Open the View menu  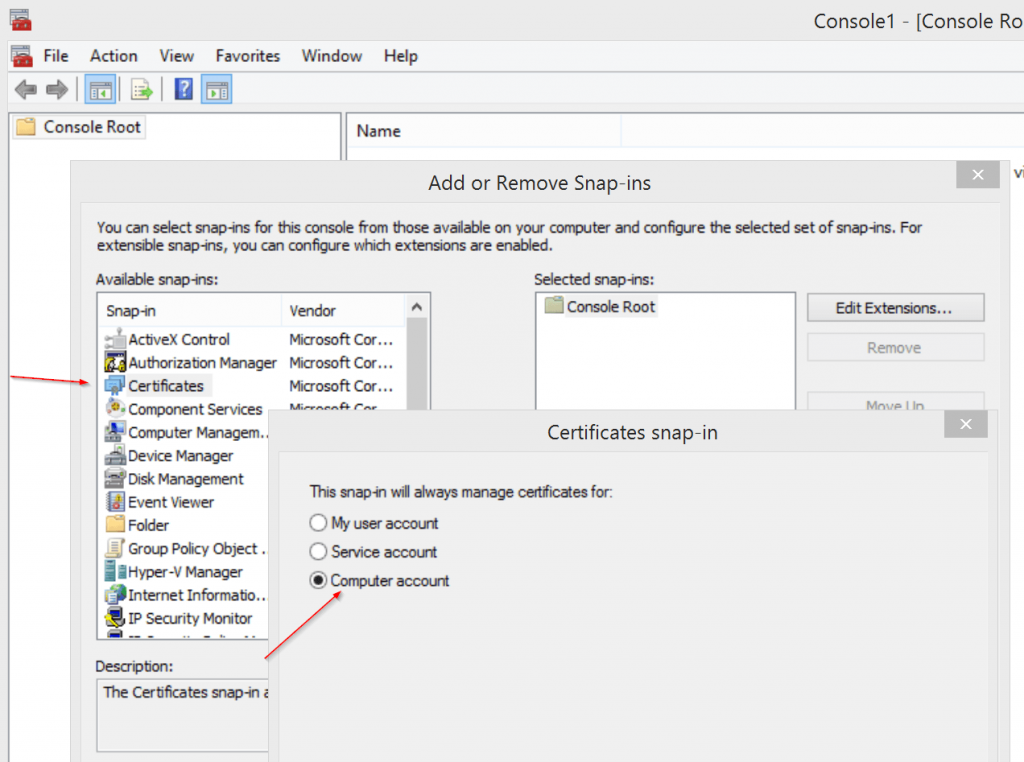pyautogui.click(x=176, y=56)
